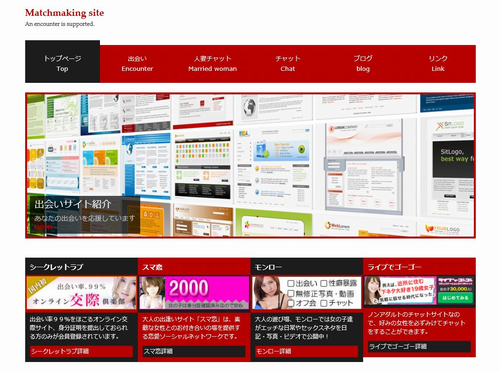
Task: Open the オンライン交際 banner image
Action: tap(82, 293)
